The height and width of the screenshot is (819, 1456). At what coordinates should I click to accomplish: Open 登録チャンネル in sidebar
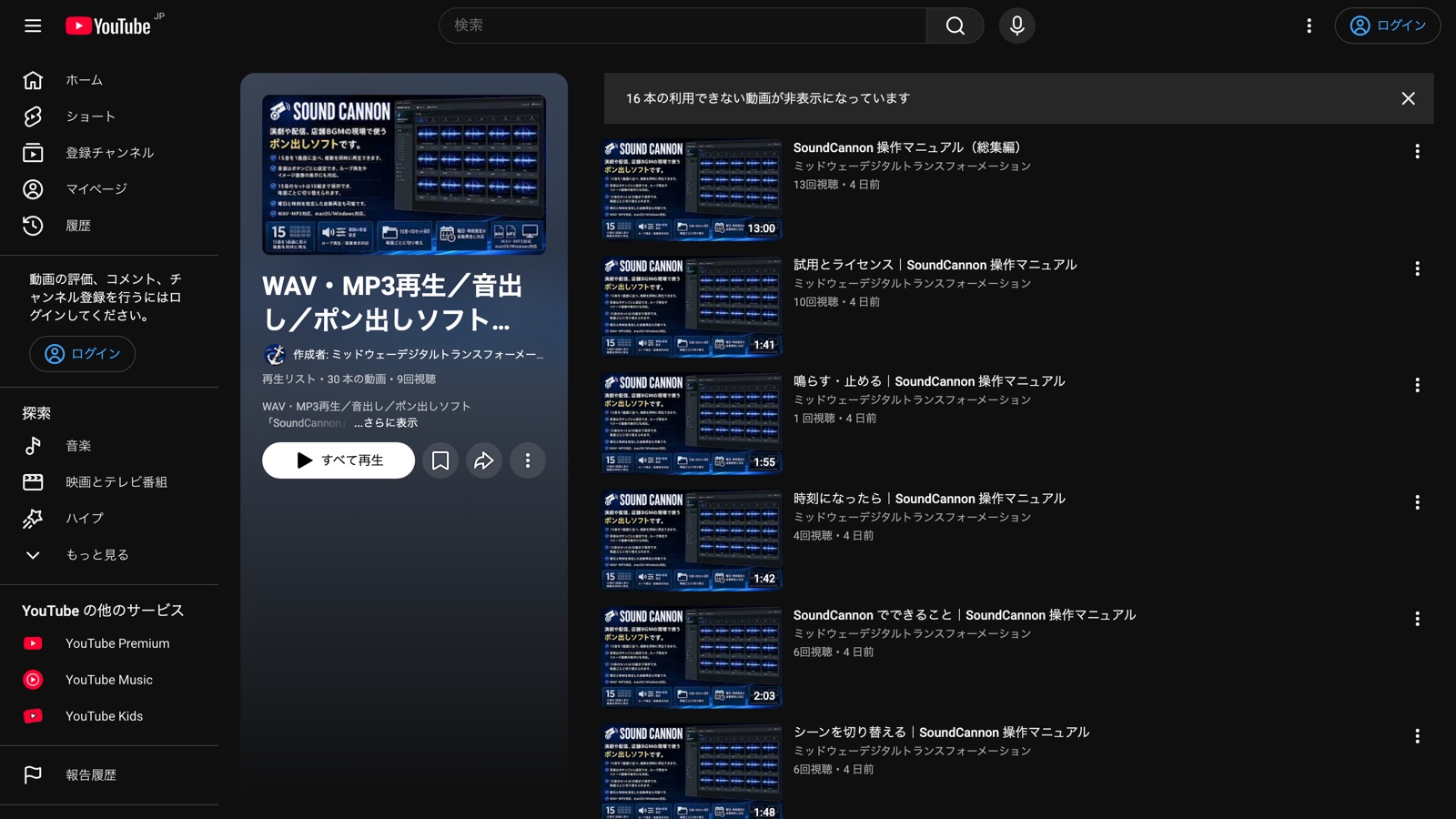109,153
